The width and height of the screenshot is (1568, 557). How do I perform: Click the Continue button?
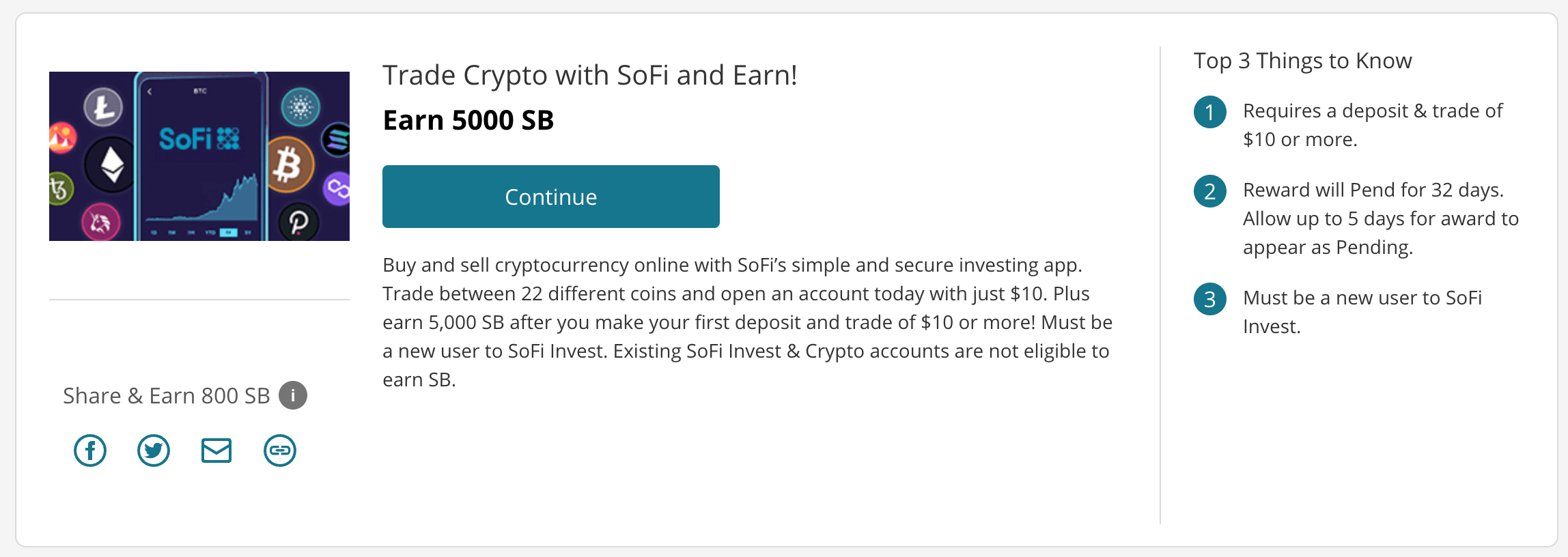(x=550, y=197)
